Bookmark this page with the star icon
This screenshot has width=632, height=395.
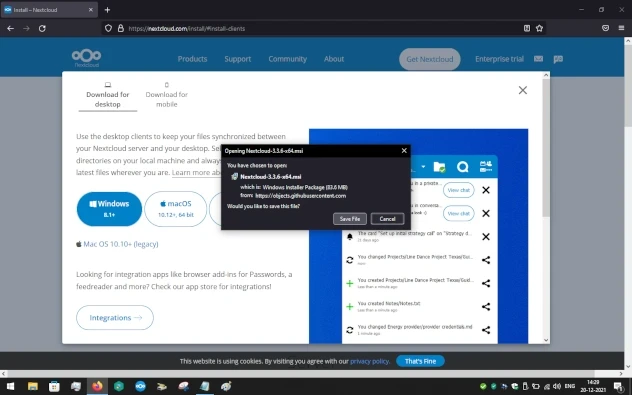(x=539, y=28)
